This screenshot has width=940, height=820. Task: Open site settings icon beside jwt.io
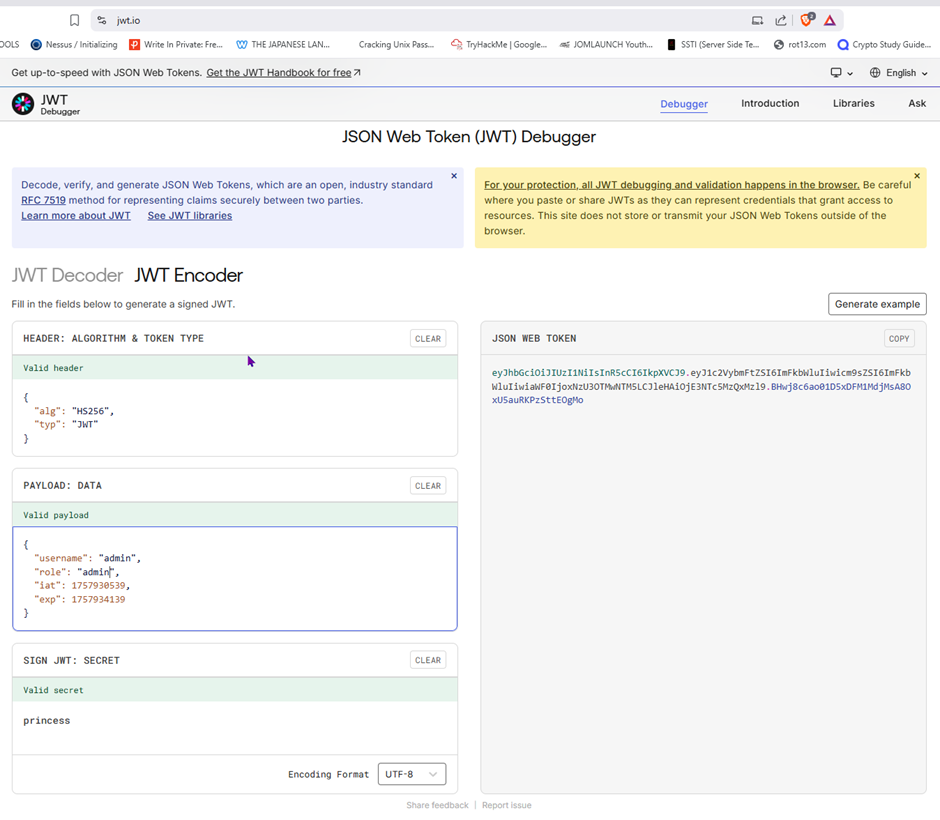(x=100, y=20)
